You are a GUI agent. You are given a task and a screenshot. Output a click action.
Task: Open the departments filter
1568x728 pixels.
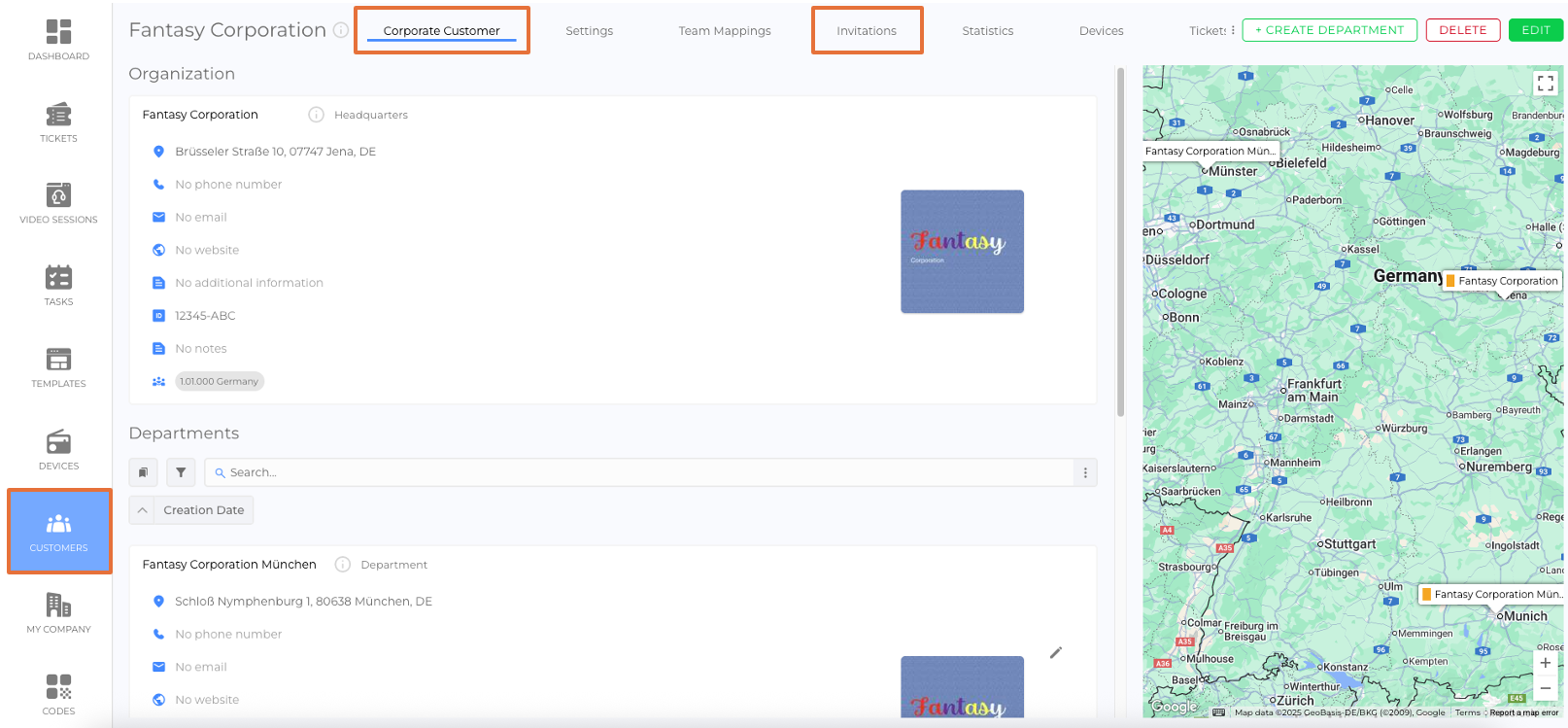point(181,472)
